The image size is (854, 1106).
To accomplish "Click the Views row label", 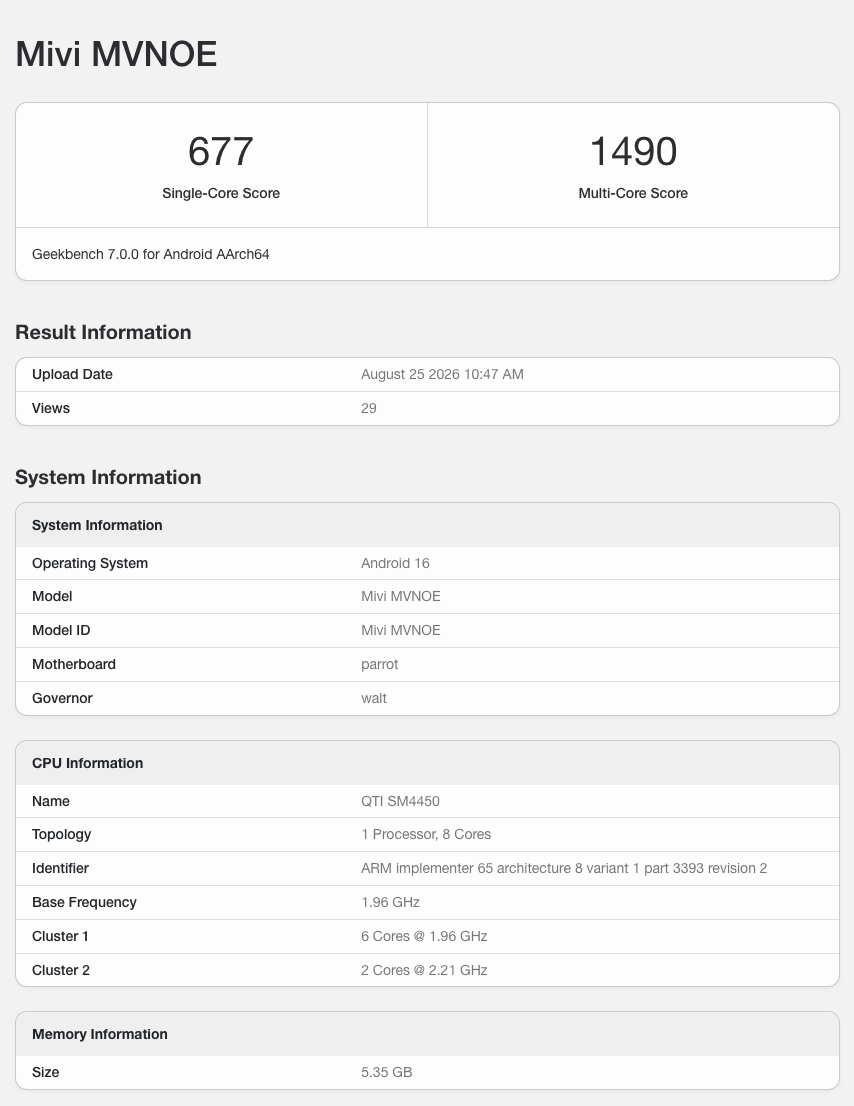I will coord(51,408).
